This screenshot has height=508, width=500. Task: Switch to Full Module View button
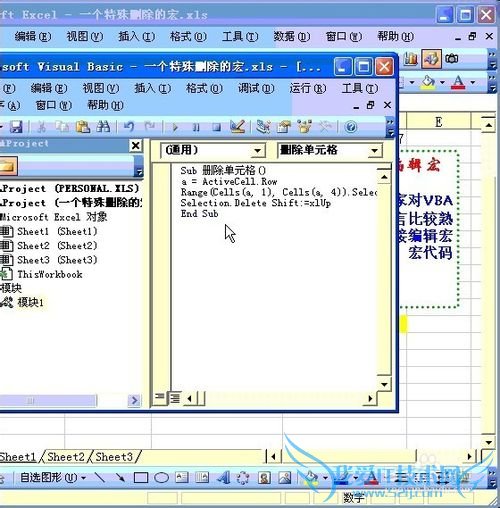[175, 397]
